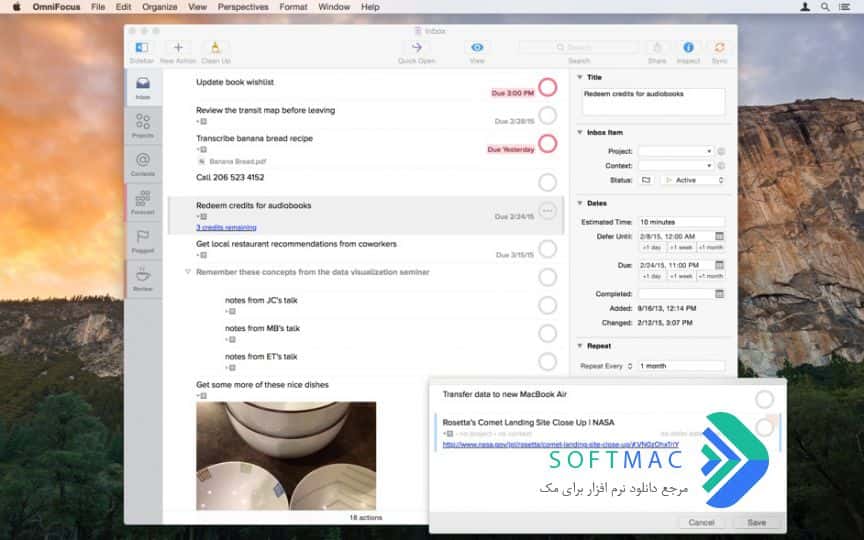864x540 pixels.
Task: Open the Edit menu
Action: click(x=123, y=7)
